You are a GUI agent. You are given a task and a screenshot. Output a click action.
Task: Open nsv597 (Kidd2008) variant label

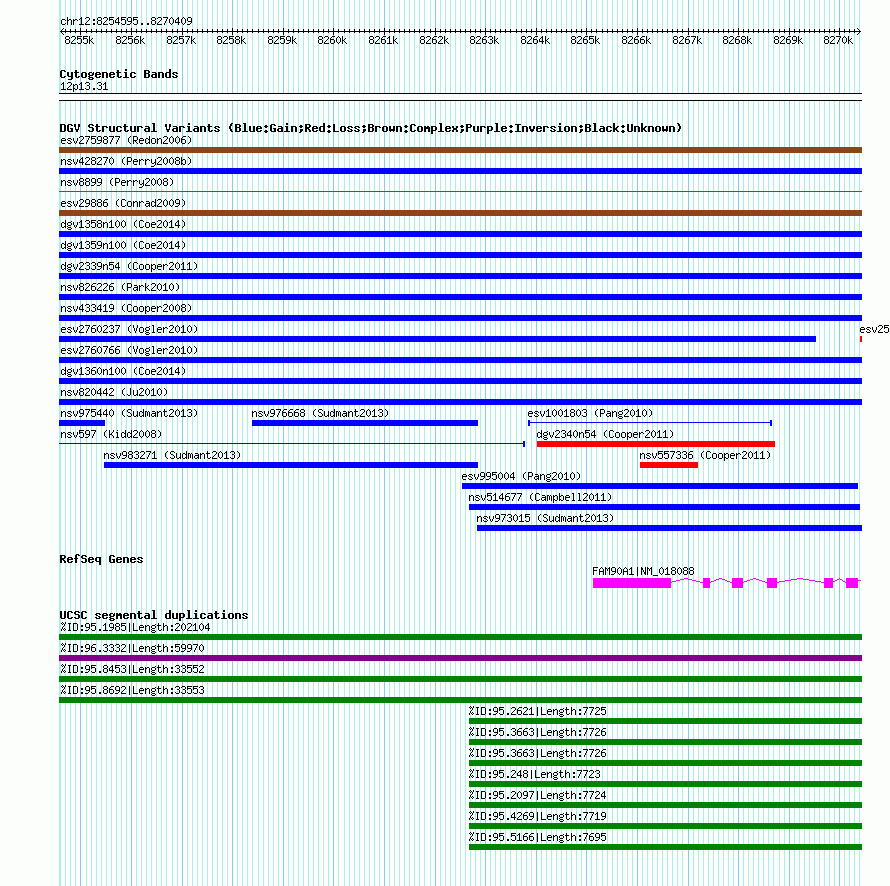pyautogui.click(x=111, y=434)
